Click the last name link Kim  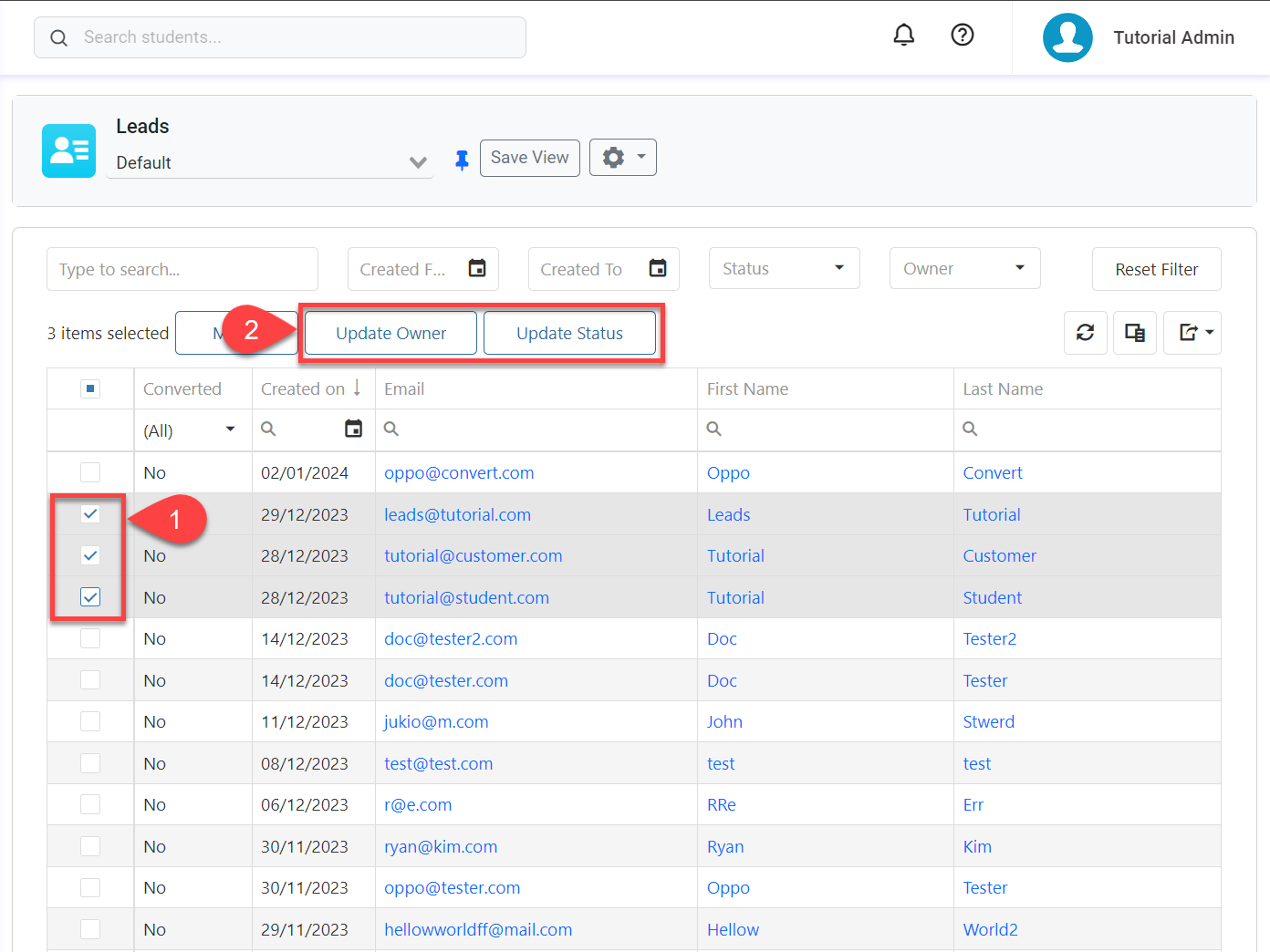click(x=977, y=846)
